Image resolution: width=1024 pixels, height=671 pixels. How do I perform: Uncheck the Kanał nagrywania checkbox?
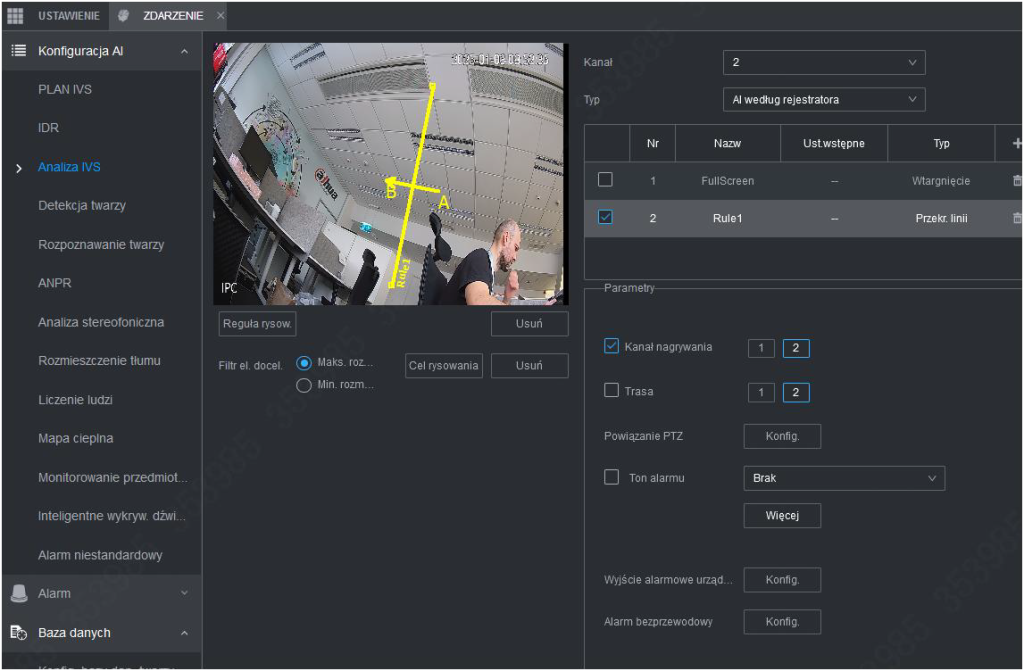coord(612,346)
